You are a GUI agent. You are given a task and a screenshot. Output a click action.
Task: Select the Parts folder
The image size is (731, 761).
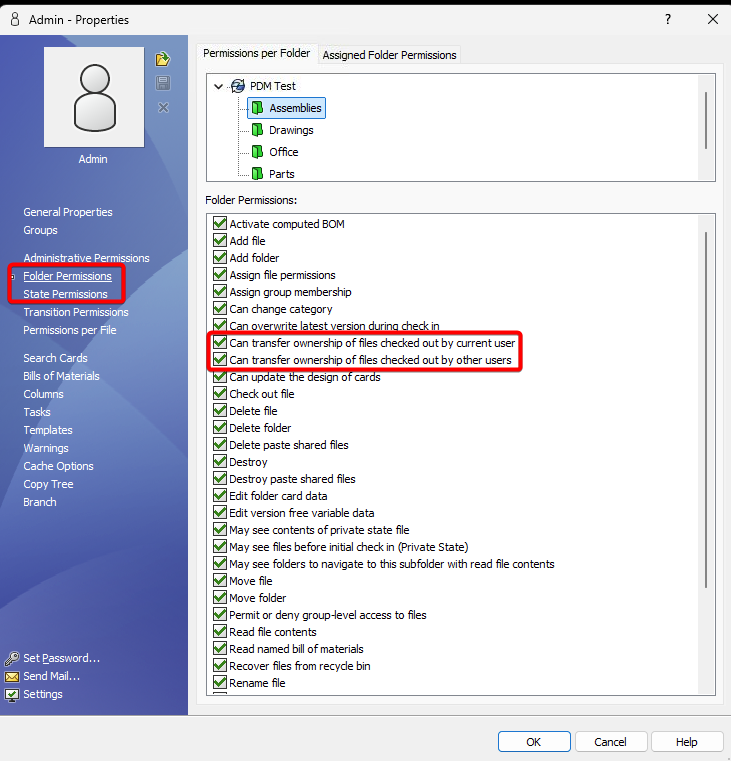click(x=282, y=174)
